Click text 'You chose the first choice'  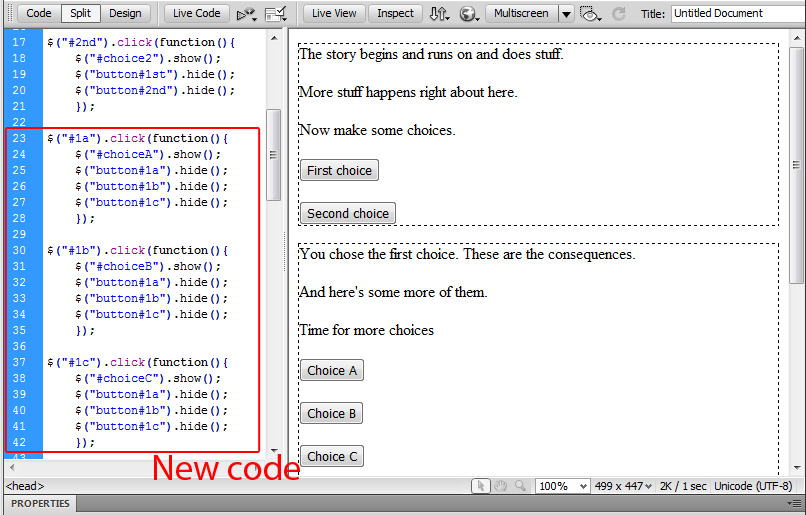pos(377,254)
